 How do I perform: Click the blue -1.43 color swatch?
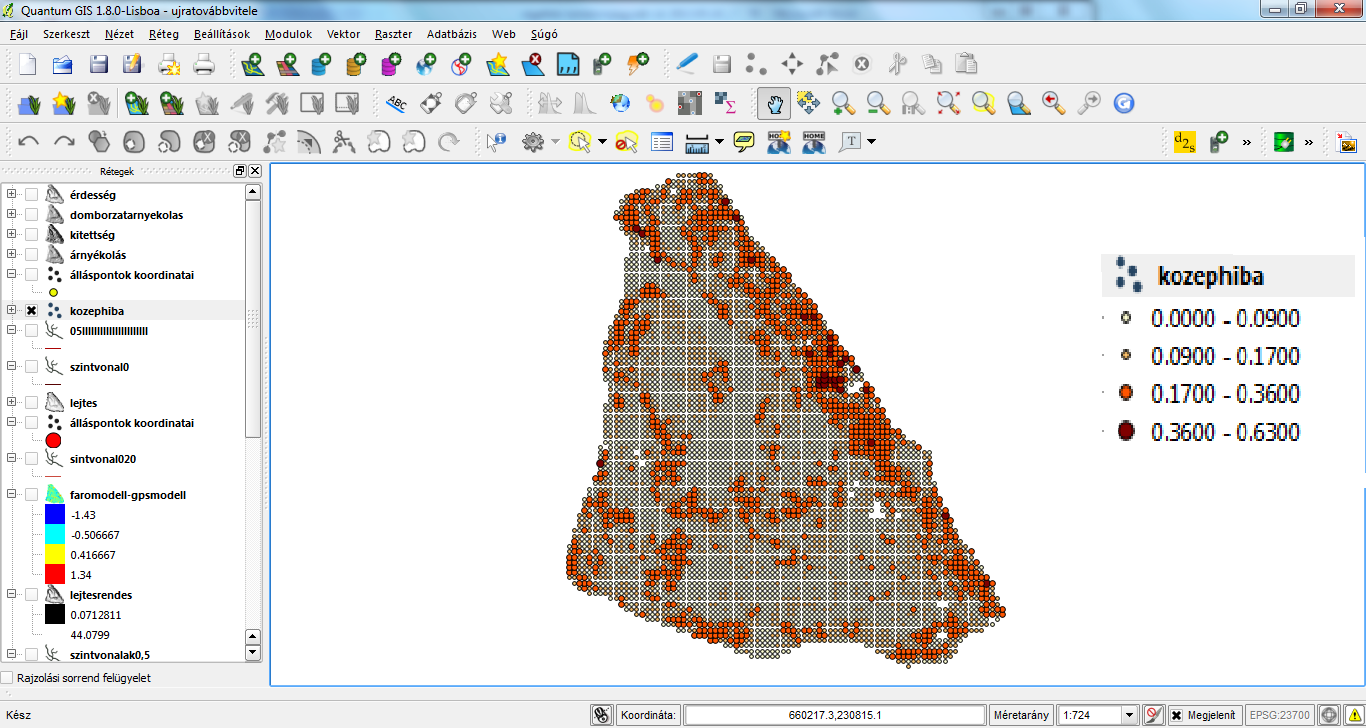(x=54, y=514)
